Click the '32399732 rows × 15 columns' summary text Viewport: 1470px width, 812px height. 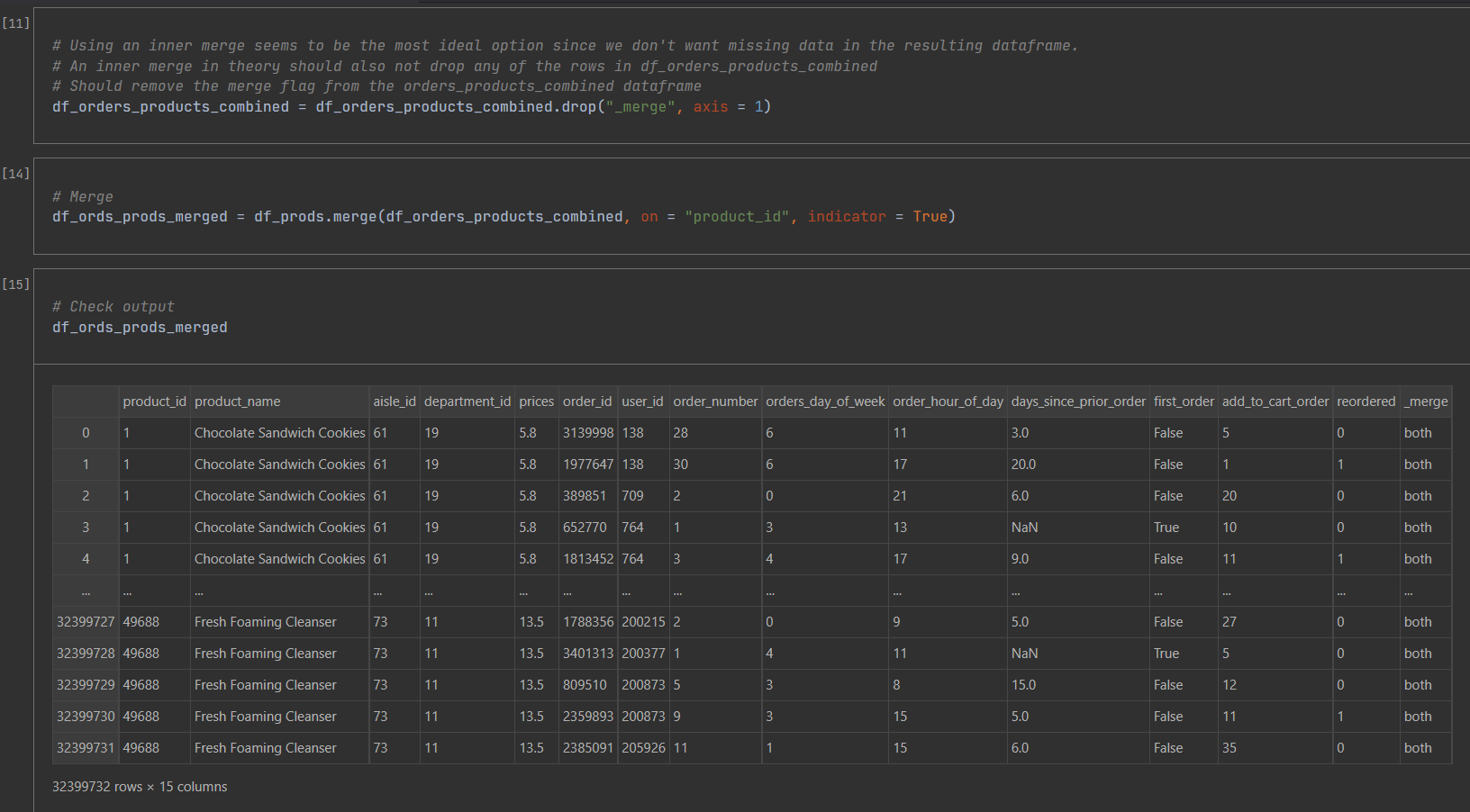pyautogui.click(x=138, y=786)
